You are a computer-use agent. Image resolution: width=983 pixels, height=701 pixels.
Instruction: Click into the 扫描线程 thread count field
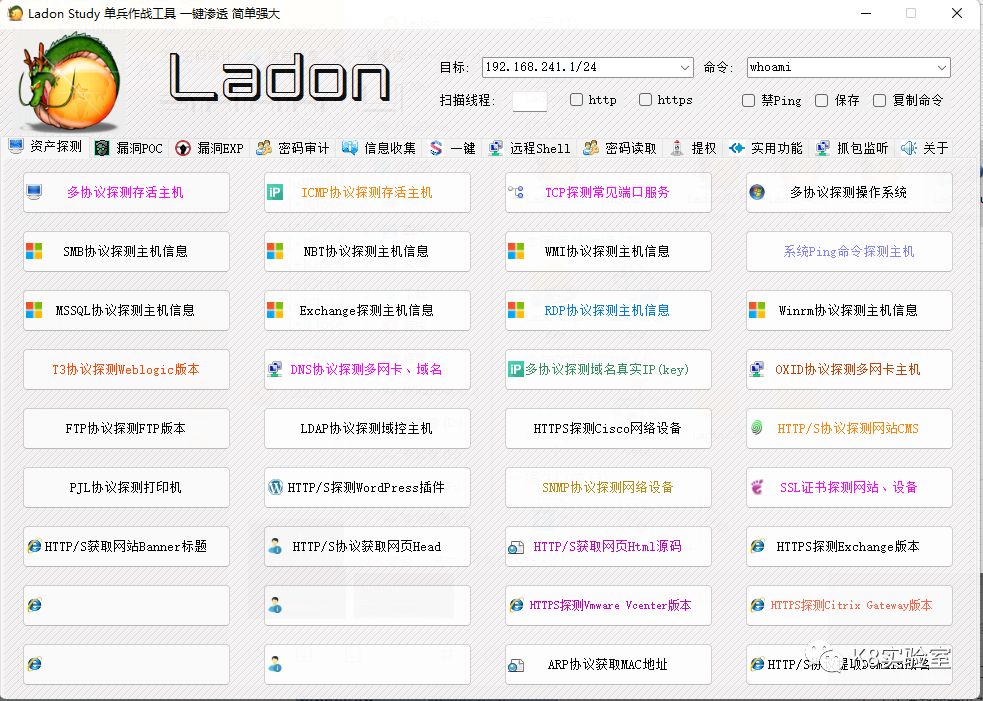click(530, 100)
